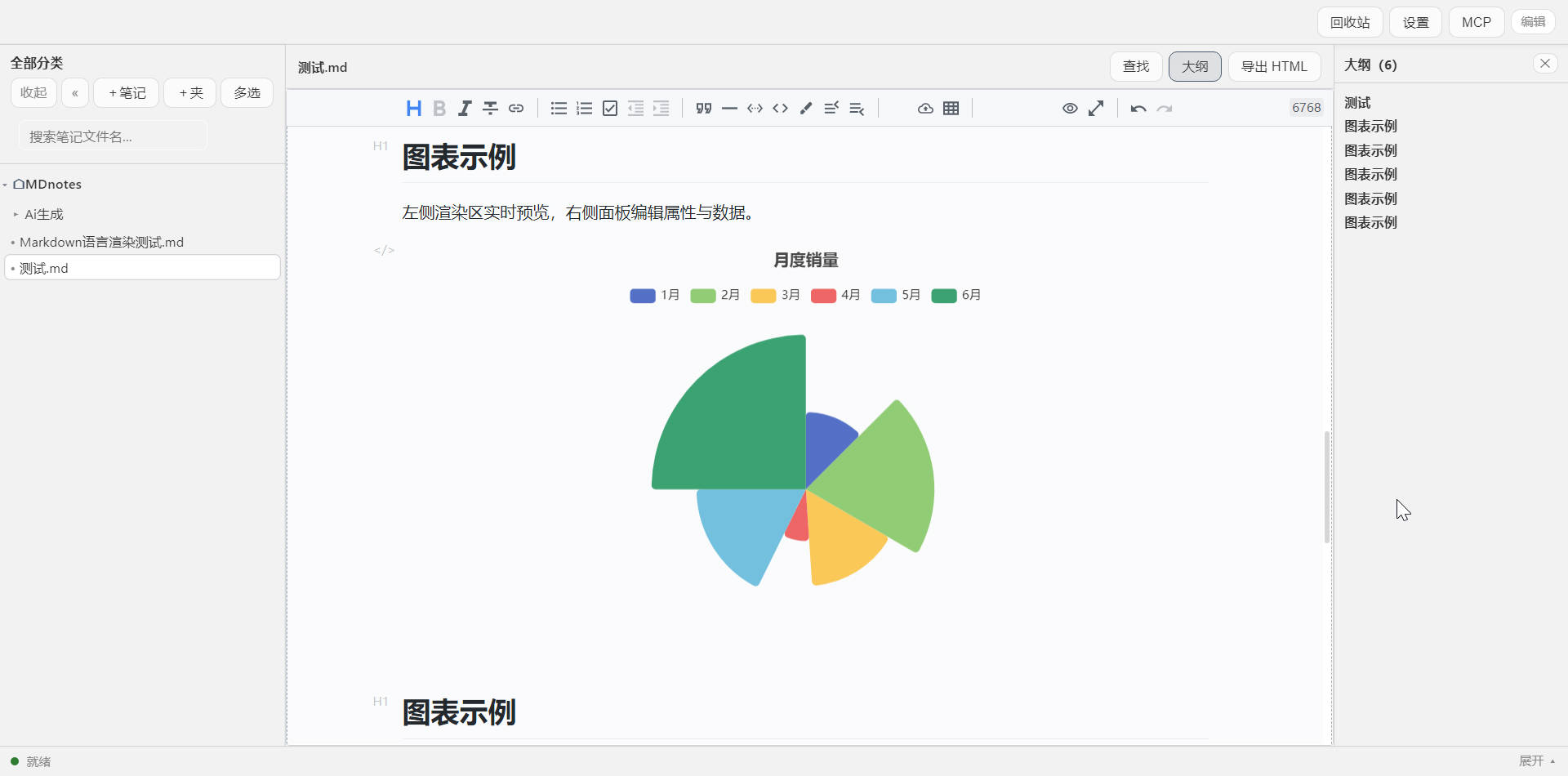Screen dimensions: 1568x776
Task: Undo the last edit
Action: pyautogui.click(x=1138, y=108)
